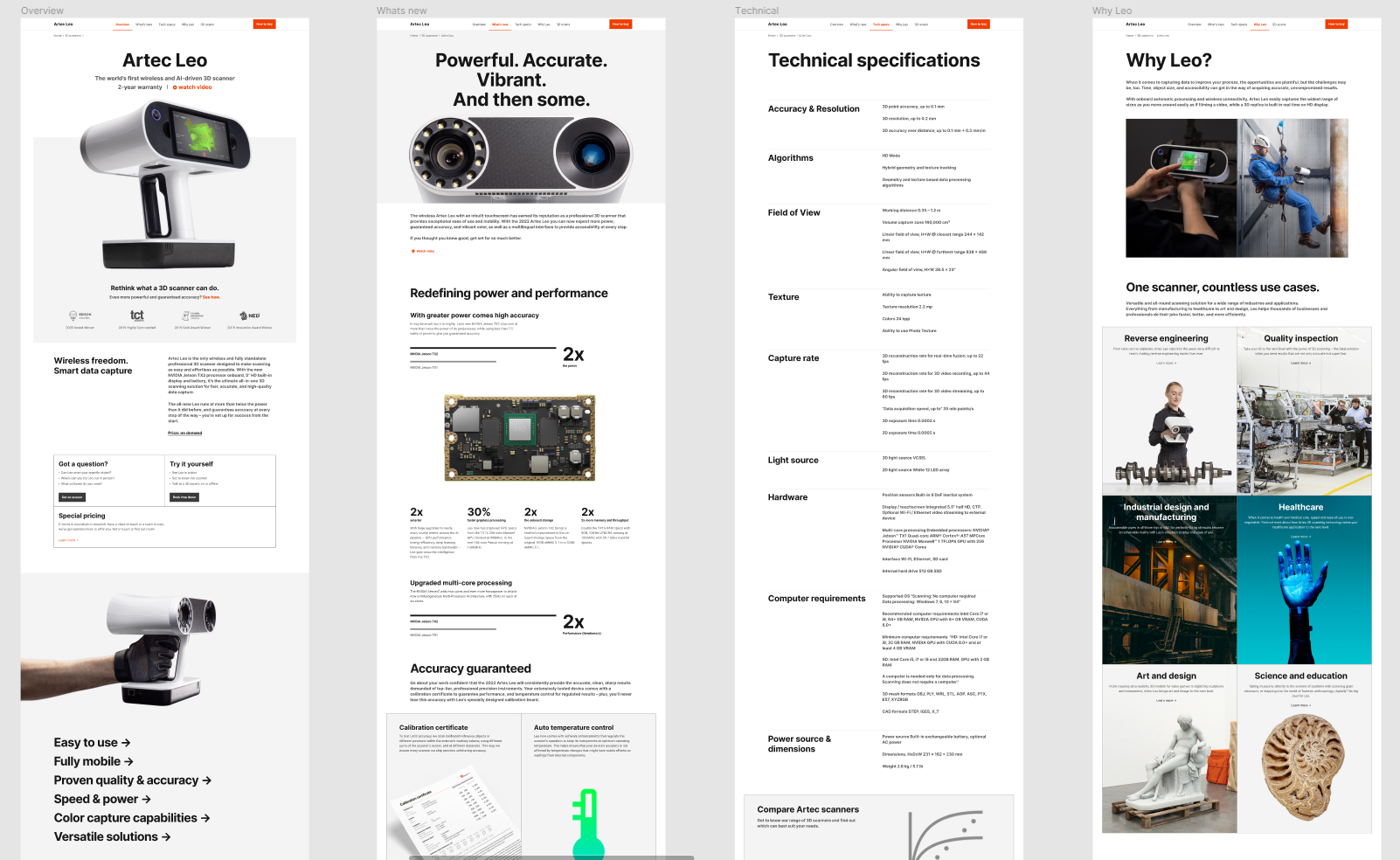Click Proven quality & accuracy arrow link
The width and height of the screenshot is (1400, 860).
tap(133, 780)
